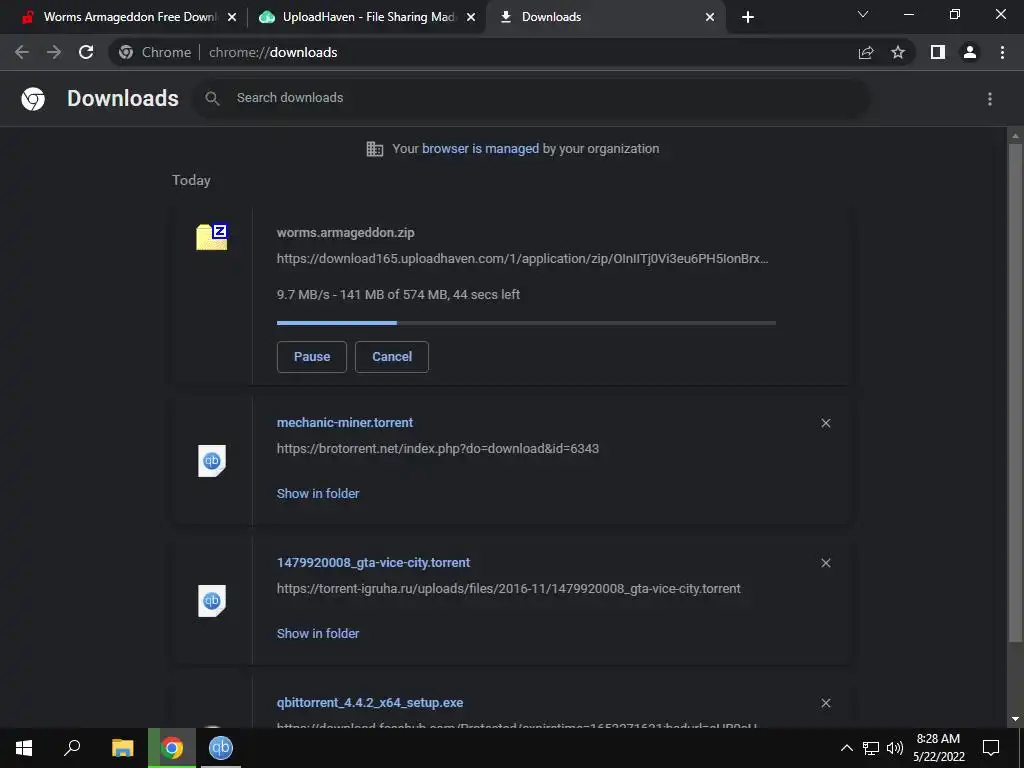Show mechanic-miner.torrent in folder
Viewport: 1024px width, 768px height.
(x=318, y=494)
